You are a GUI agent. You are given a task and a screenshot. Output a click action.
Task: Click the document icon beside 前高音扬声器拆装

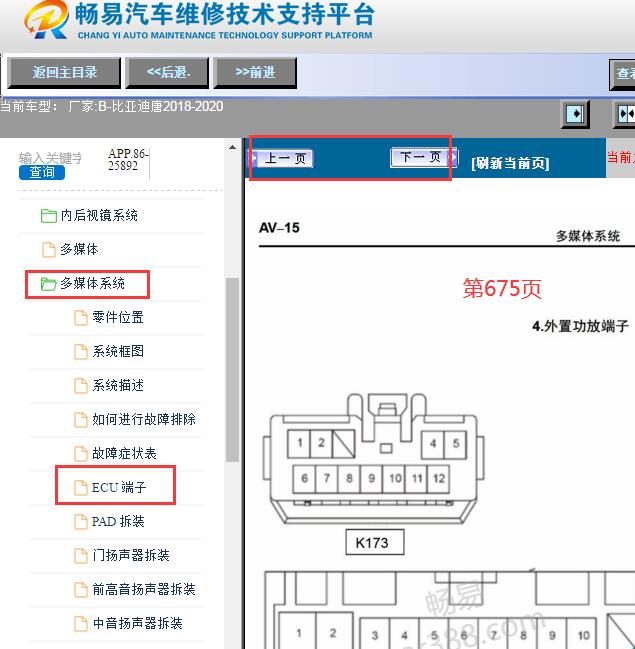point(81,589)
